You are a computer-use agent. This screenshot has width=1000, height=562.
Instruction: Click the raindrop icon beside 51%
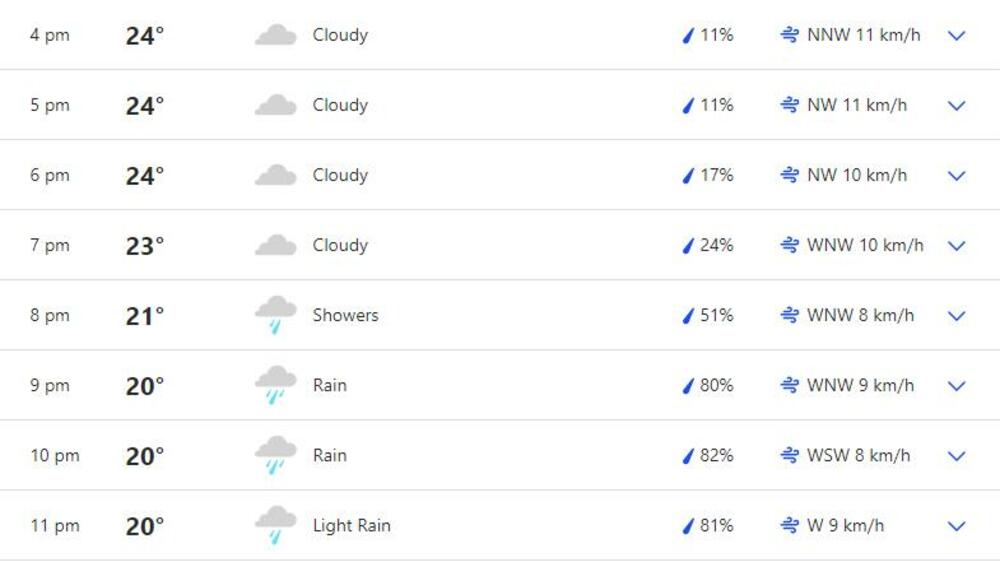688,316
